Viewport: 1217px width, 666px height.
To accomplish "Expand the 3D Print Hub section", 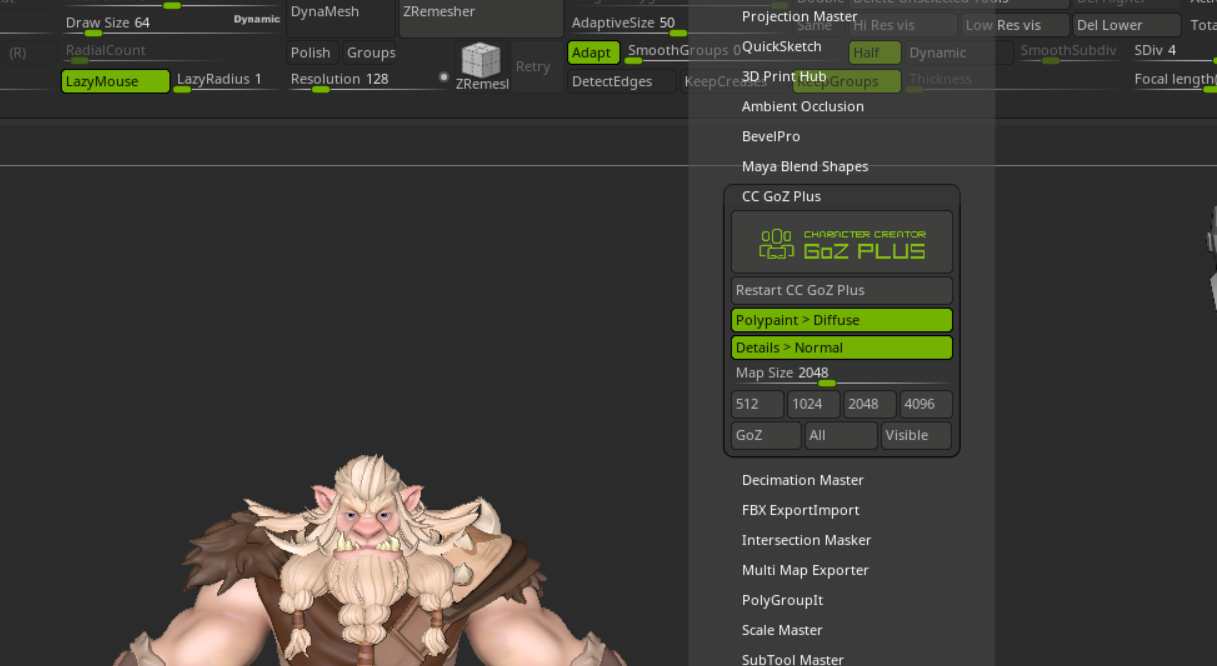I will click(x=783, y=76).
